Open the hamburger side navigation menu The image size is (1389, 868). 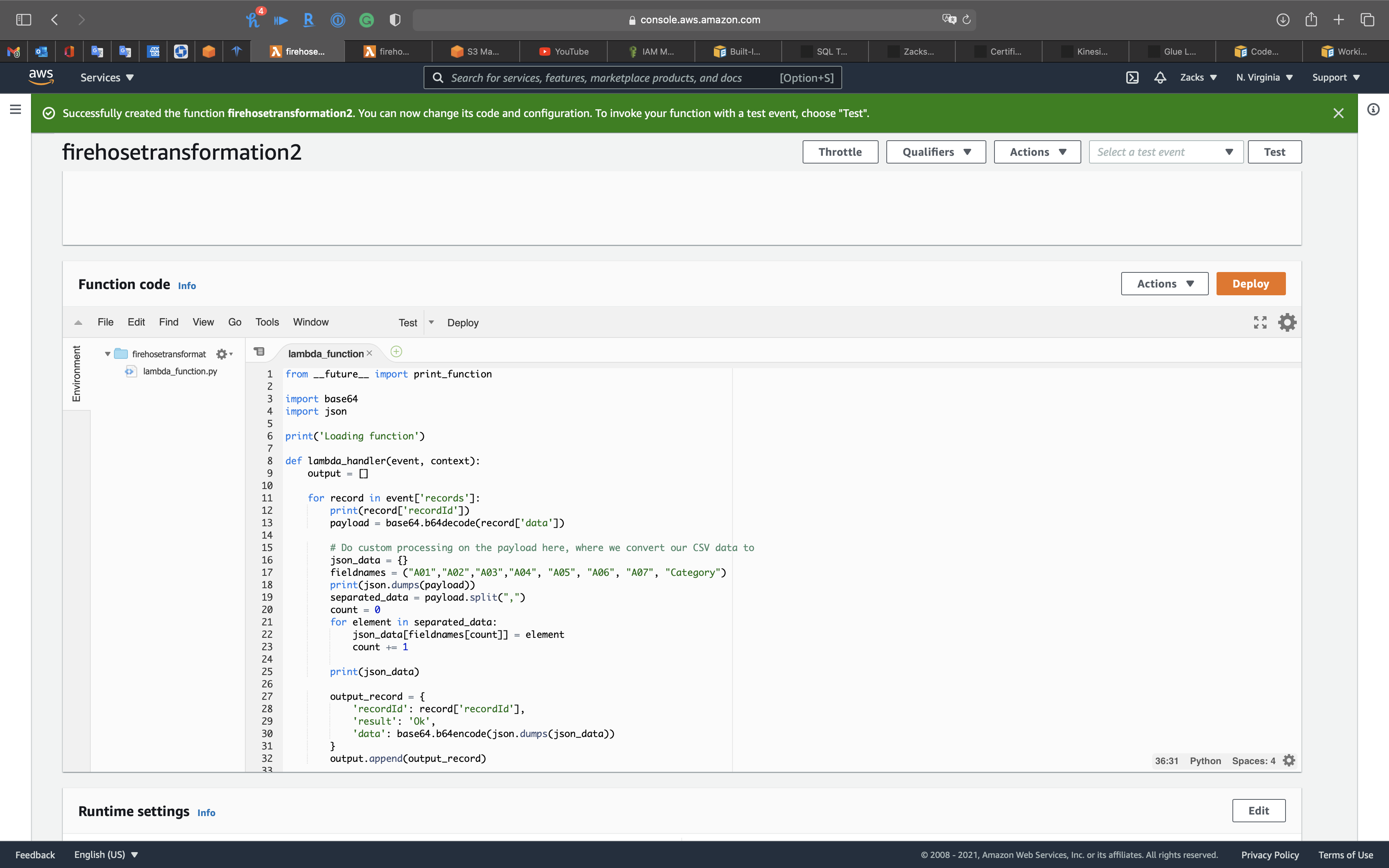(16, 109)
